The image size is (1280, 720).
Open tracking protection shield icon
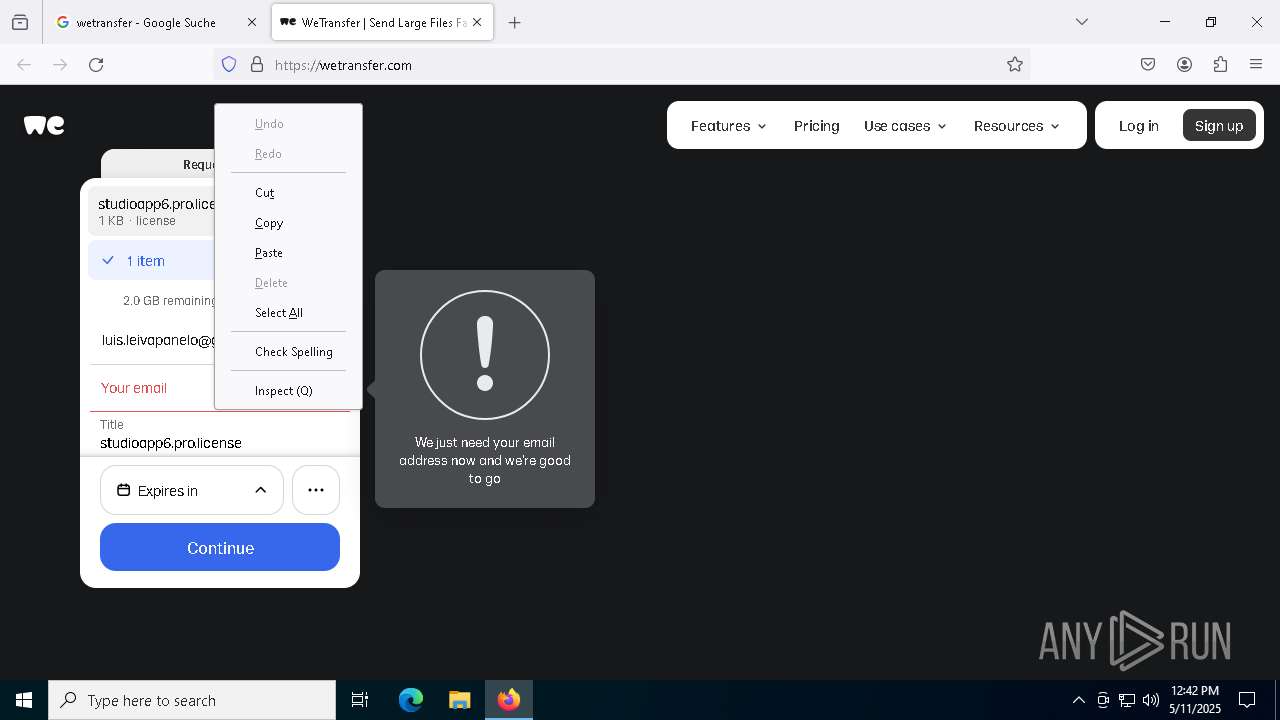coord(229,65)
